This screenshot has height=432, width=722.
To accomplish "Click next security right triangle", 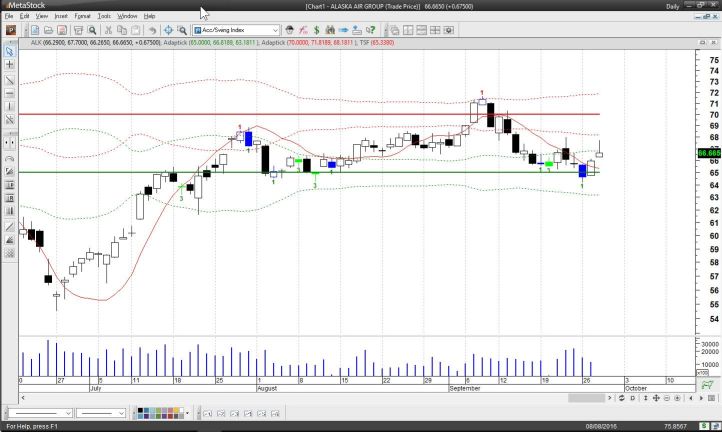I will (701, 398).
